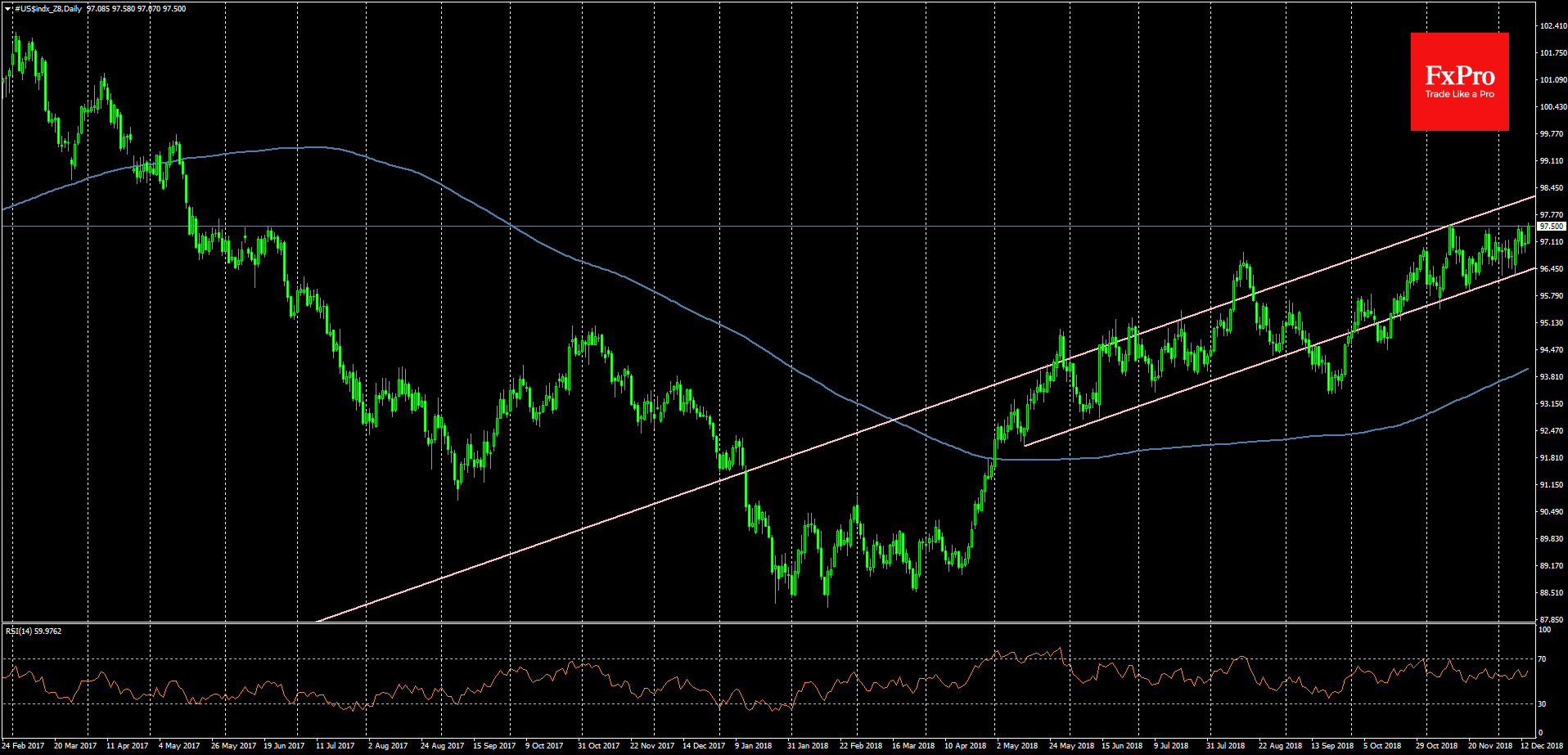Select the highlighted 97.500 current price tag

tap(1551, 226)
